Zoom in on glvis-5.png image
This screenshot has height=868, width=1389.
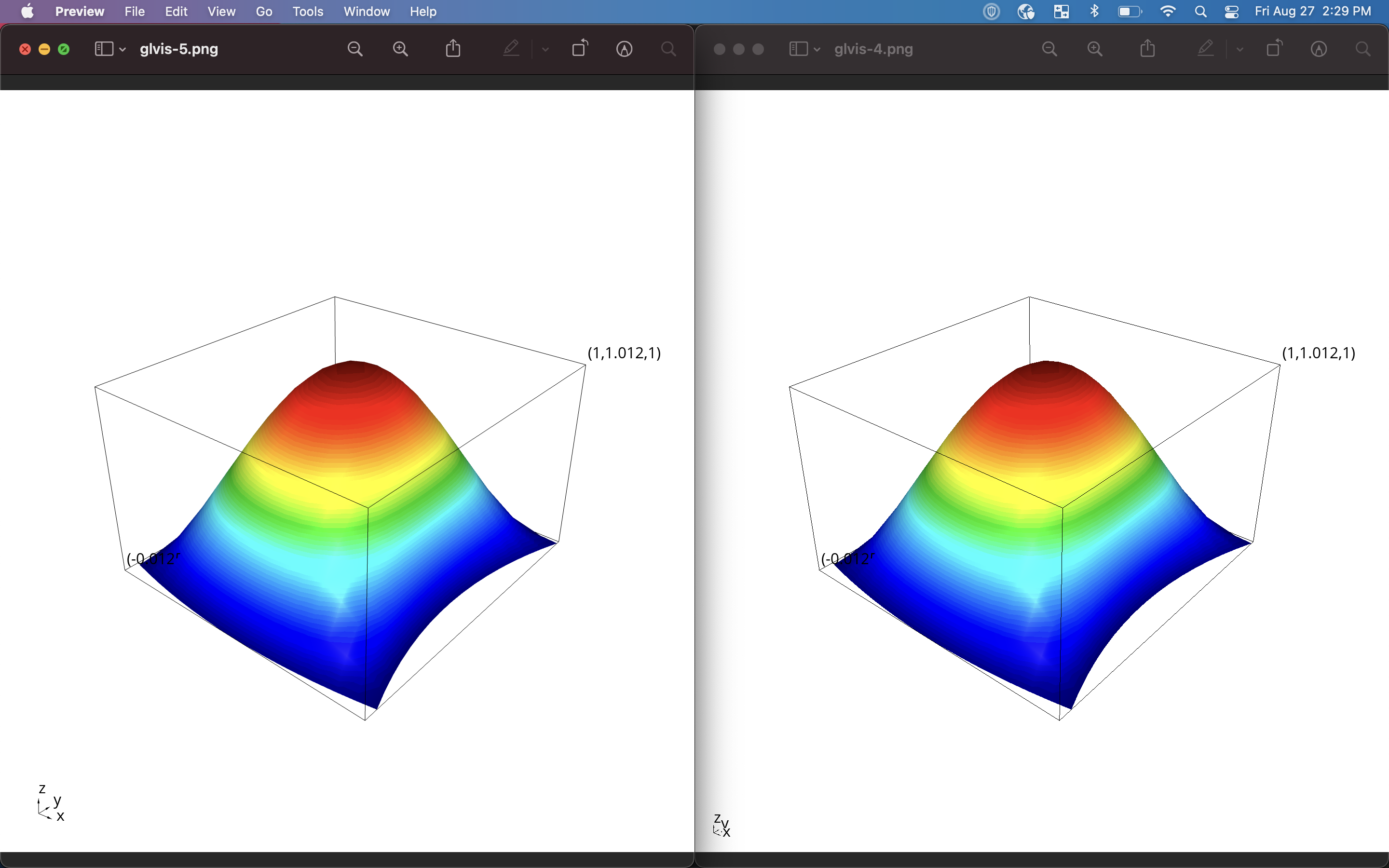[x=400, y=49]
